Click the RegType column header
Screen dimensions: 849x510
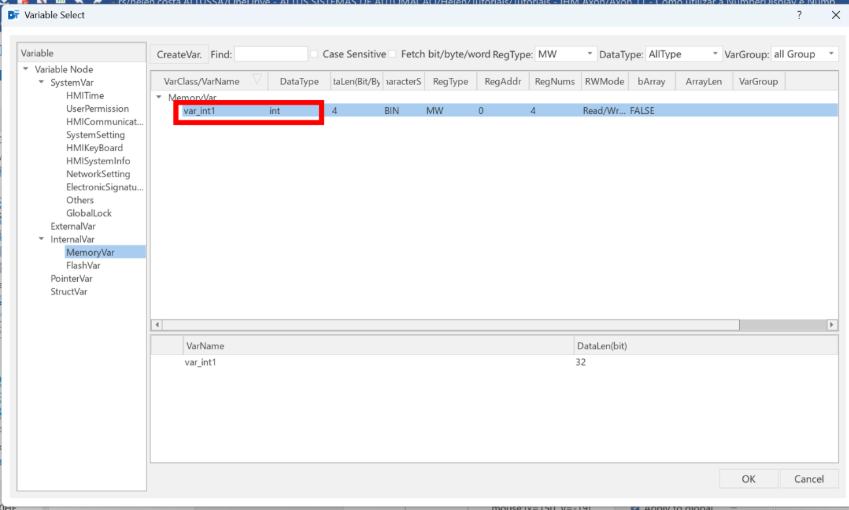coord(450,81)
